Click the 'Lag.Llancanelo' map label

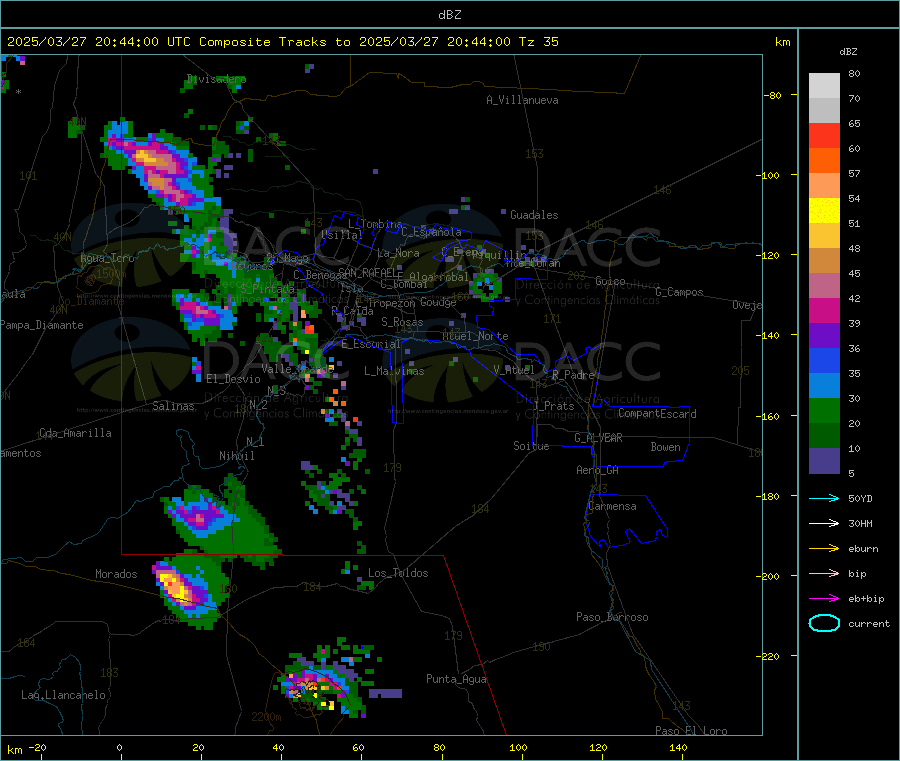pos(64,695)
